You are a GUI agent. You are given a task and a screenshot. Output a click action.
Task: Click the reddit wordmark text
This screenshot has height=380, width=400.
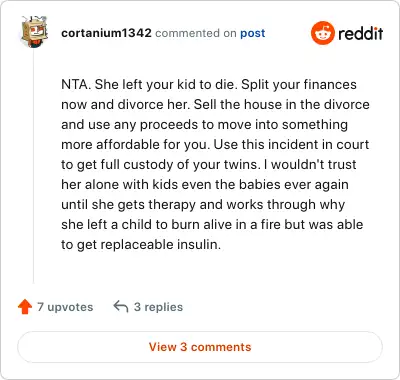click(x=360, y=34)
